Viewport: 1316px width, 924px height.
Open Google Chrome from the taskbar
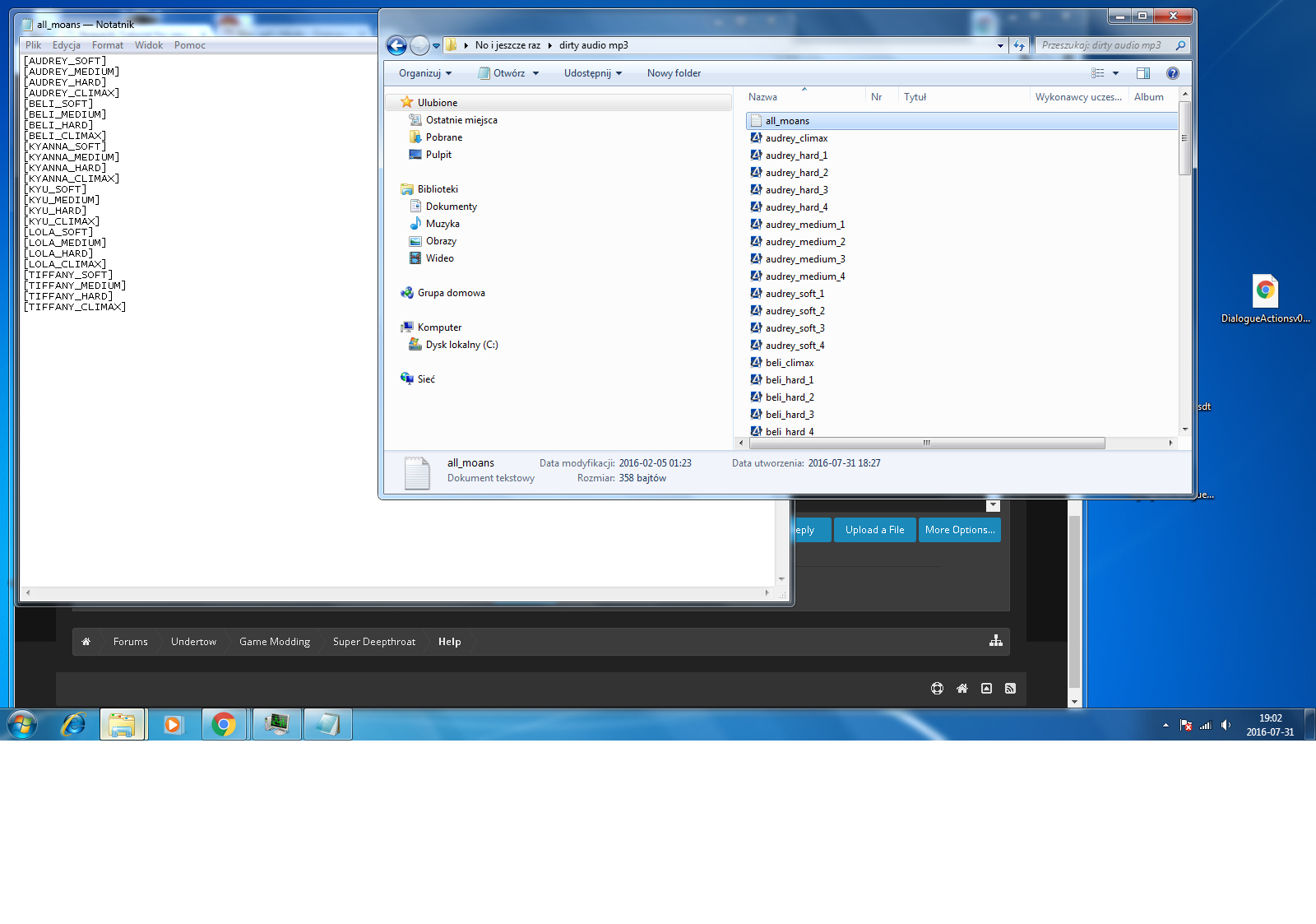[x=224, y=724]
